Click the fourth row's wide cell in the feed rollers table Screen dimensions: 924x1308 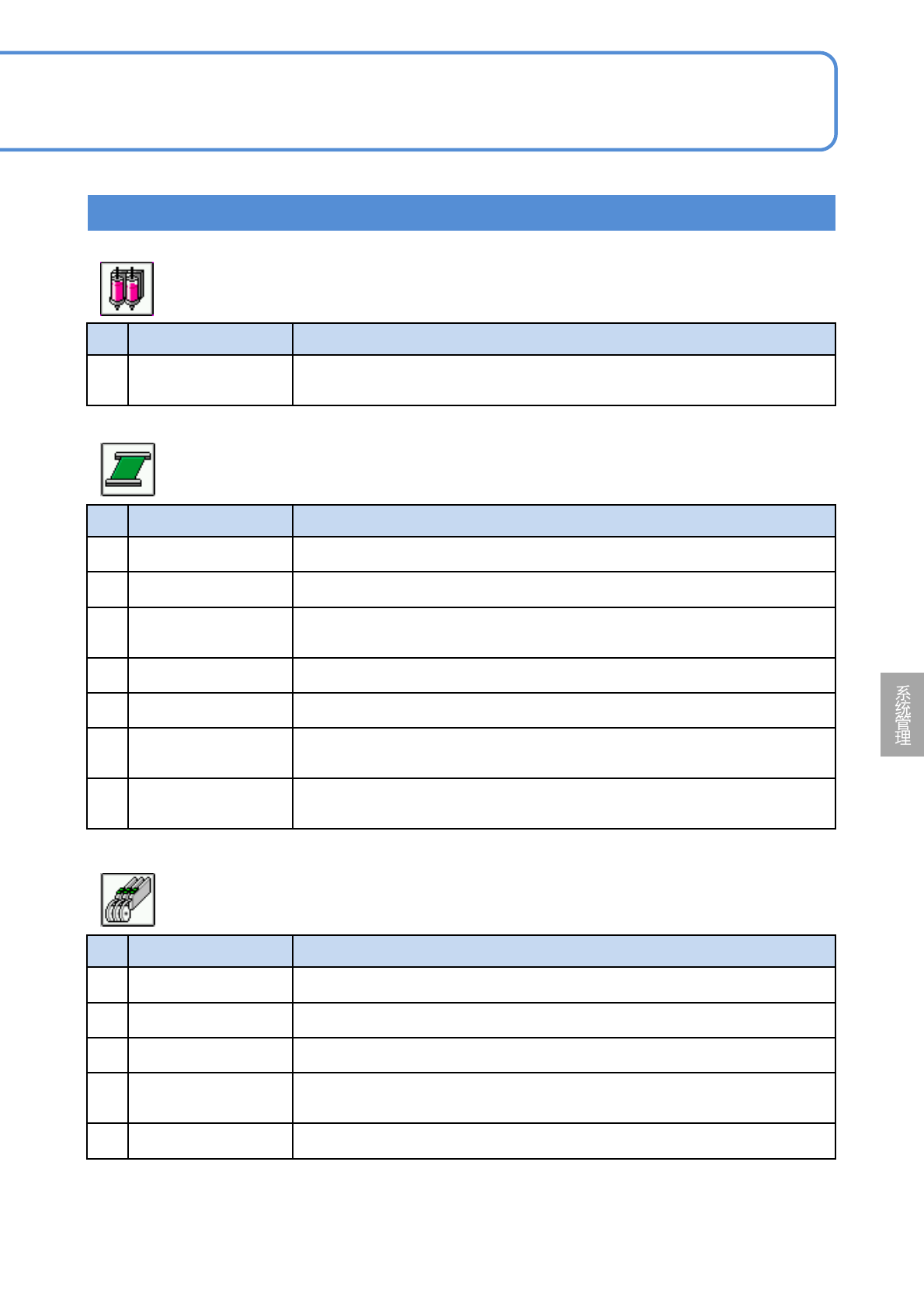564,1098
